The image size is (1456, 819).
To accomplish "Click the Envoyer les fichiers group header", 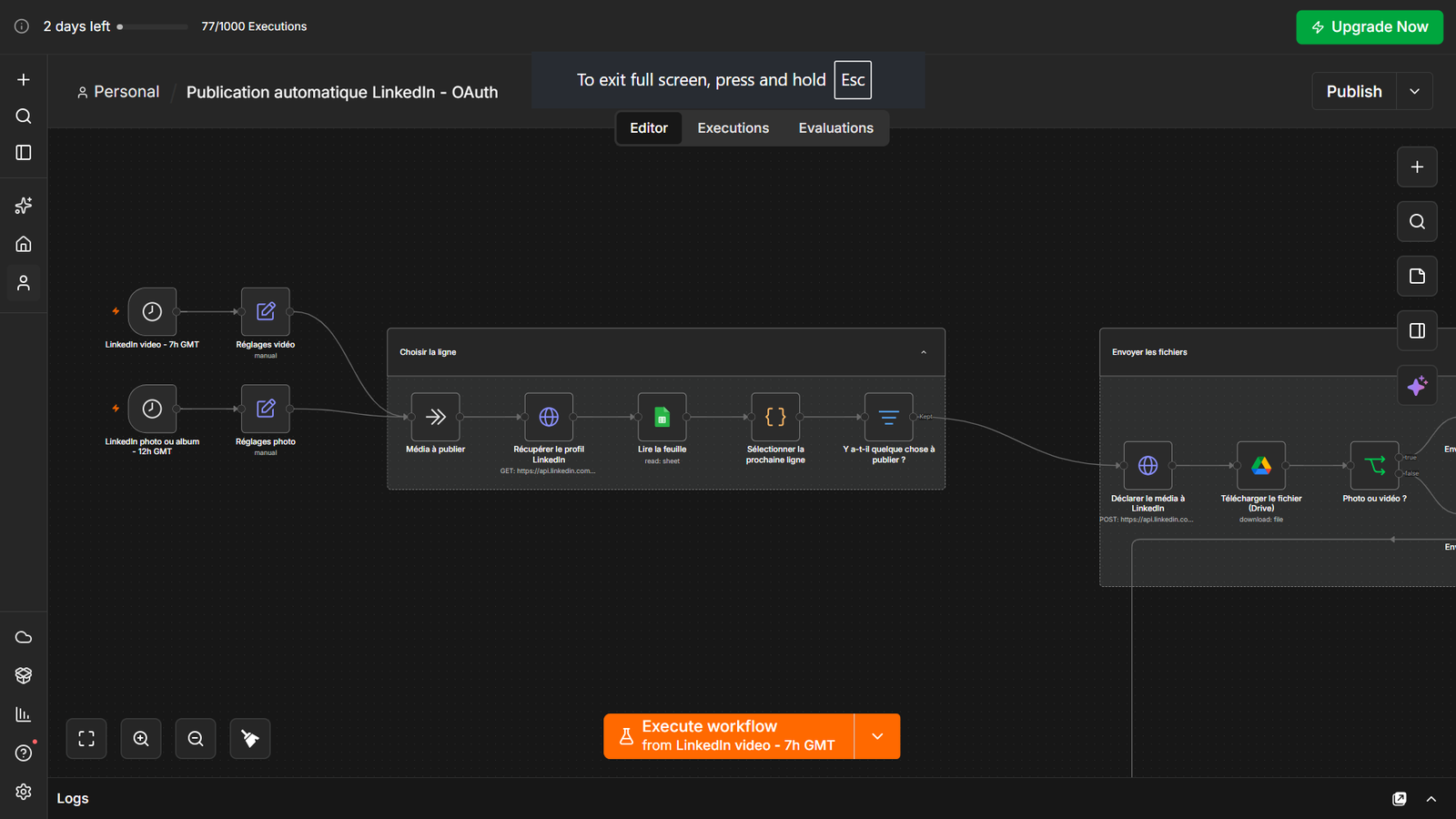I will 1278,352.
